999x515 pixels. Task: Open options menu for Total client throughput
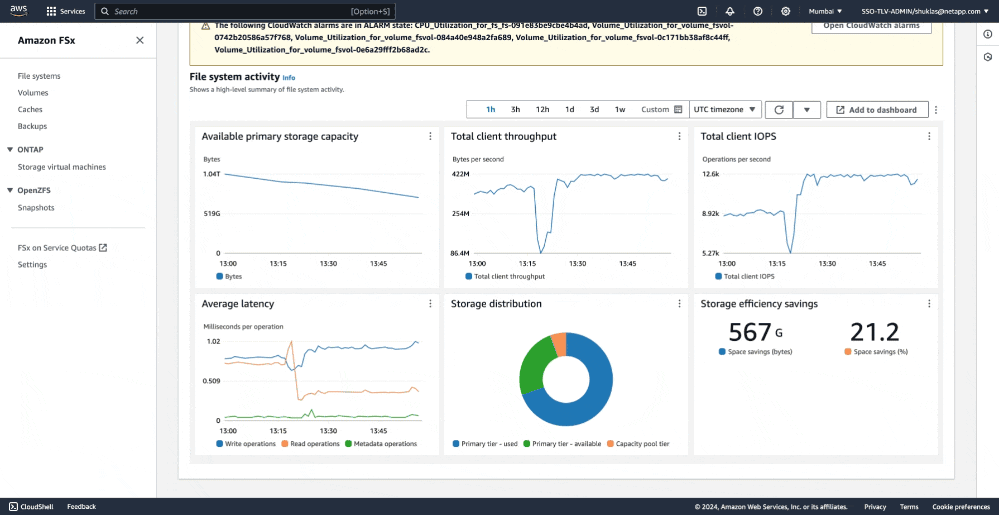coord(680,136)
